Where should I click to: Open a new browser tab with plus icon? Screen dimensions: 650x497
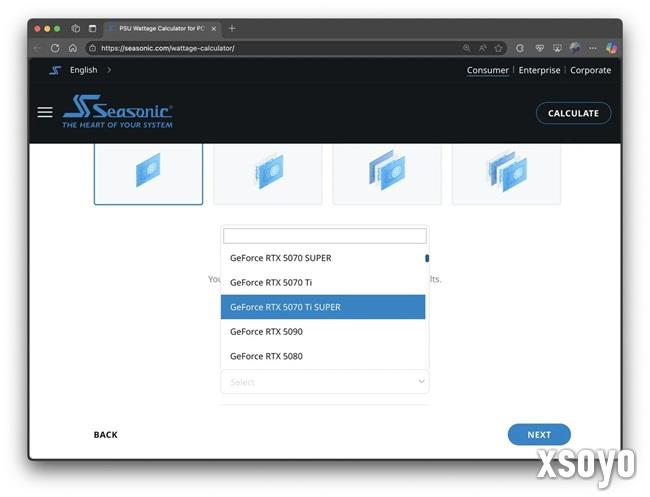[232, 28]
